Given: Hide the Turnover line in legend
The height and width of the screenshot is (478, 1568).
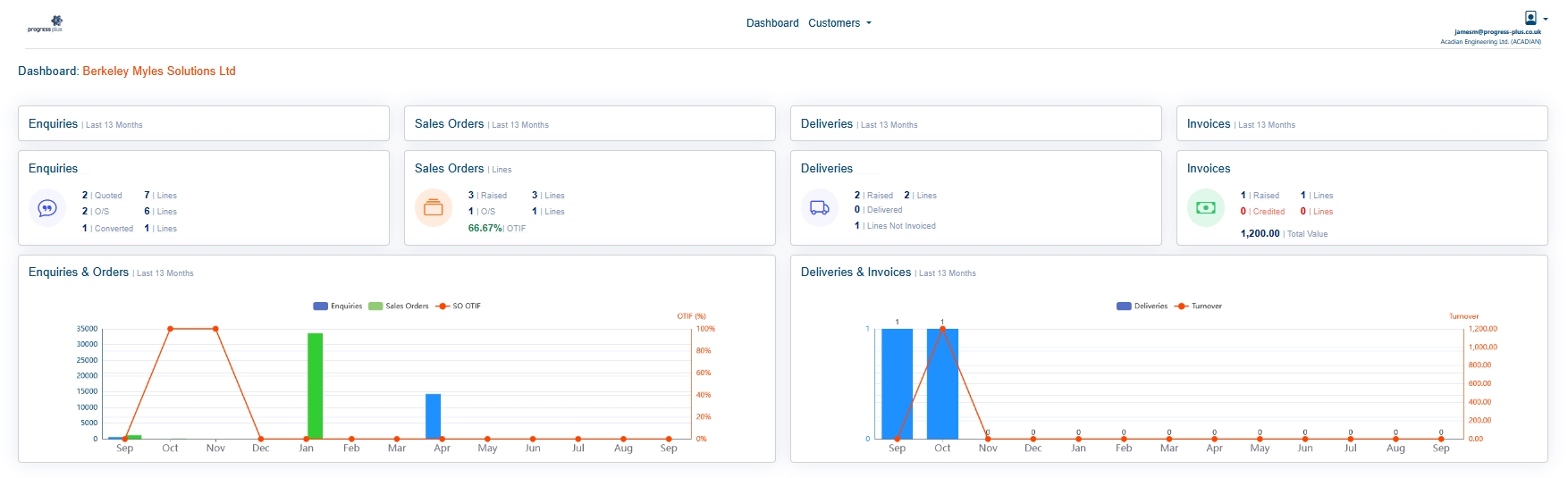Looking at the screenshot, I should coord(1198,306).
